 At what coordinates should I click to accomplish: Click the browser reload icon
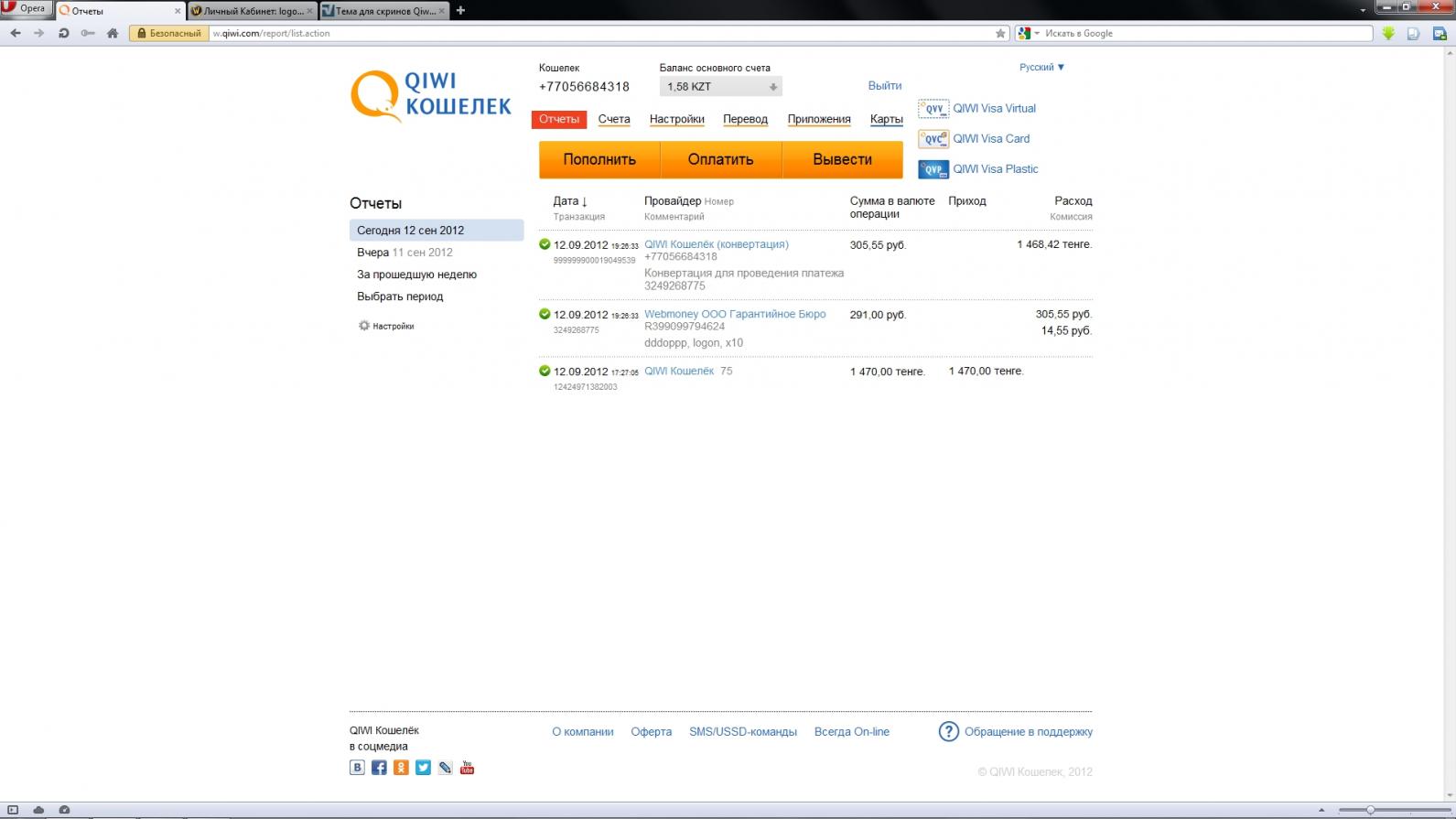point(63,33)
